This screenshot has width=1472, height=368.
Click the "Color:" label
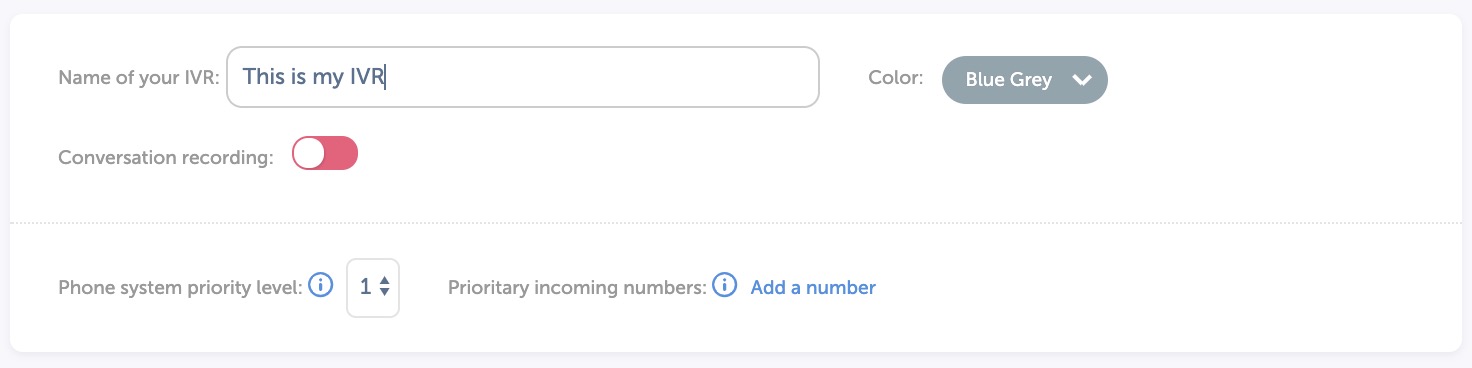pyautogui.click(x=896, y=77)
